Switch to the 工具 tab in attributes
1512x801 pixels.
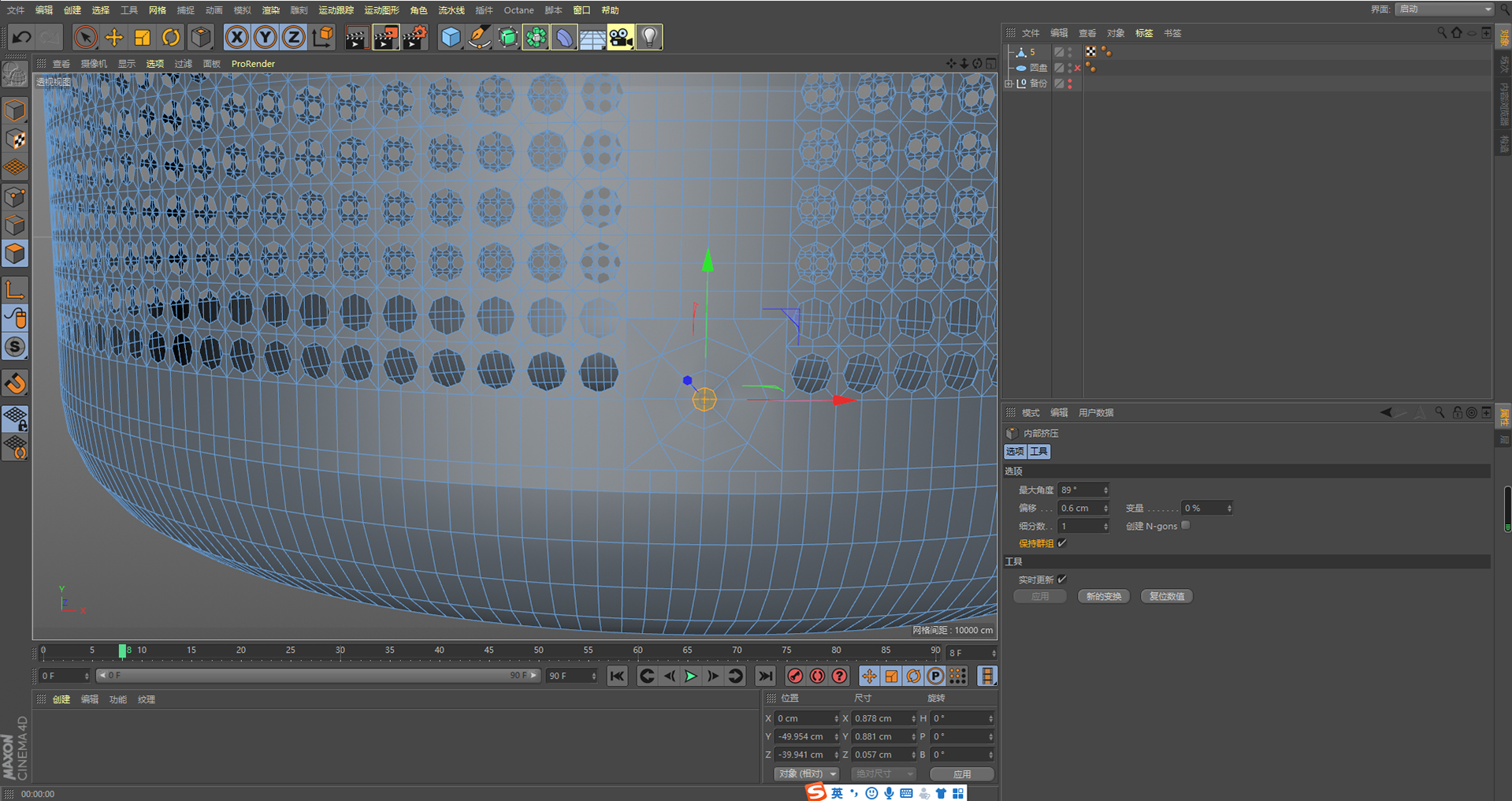(1039, 452)
